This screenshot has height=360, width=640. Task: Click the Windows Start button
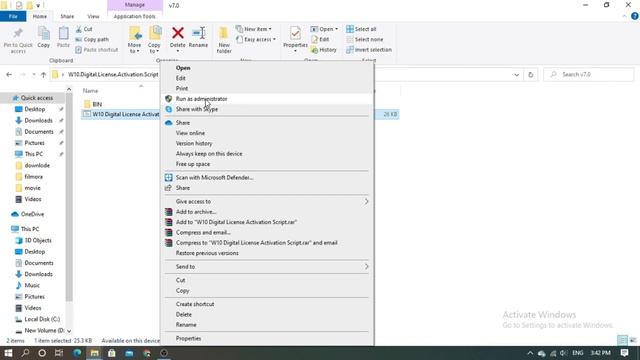tap(8, 353)
